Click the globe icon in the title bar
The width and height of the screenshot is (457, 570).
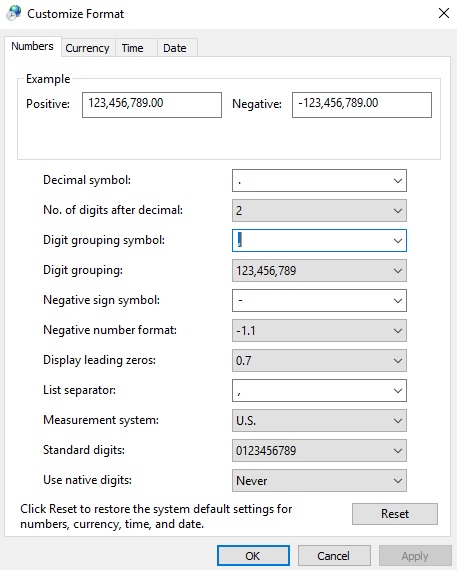click(x=14, y=13)
